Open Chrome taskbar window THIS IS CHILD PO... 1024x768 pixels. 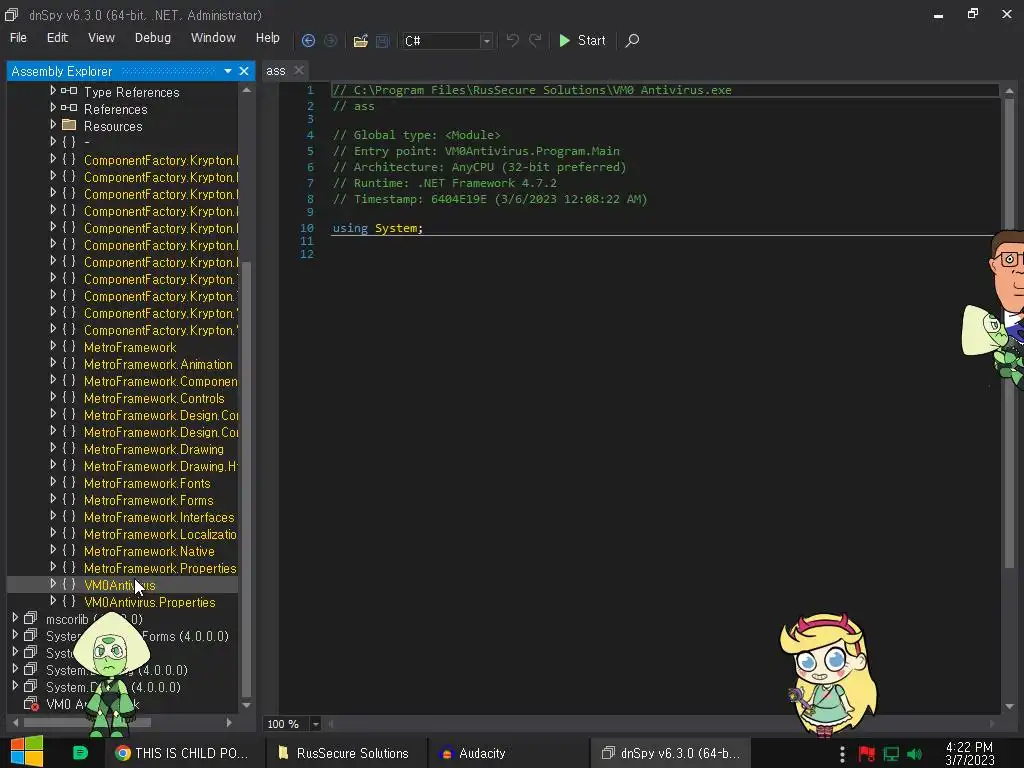(182, 753)
